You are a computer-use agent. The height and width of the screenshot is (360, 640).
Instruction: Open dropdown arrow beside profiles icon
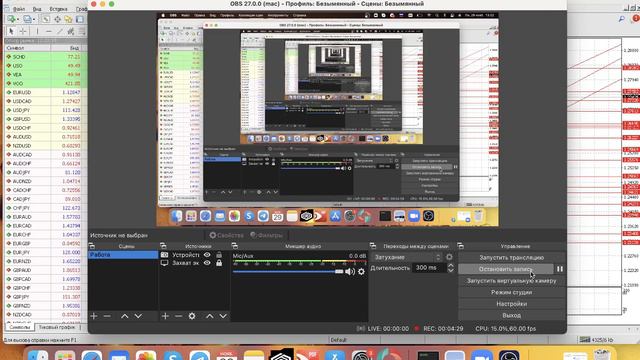34,19
